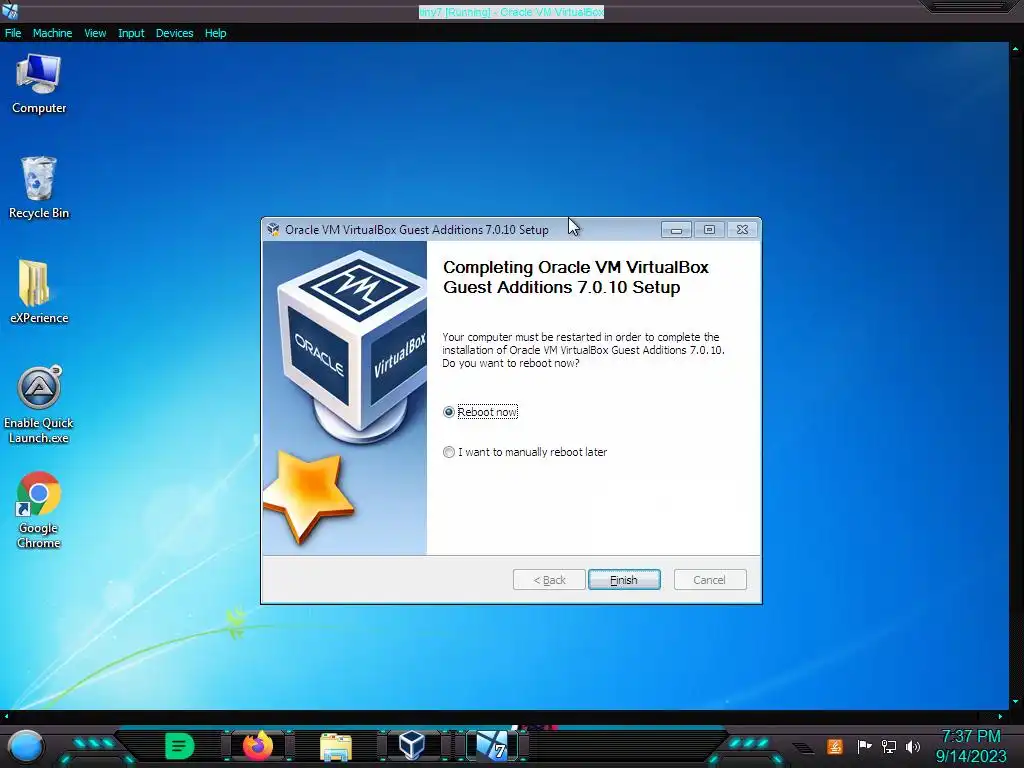The height and width of the screenshot is (768, 1024).
Task: Open the Start menu orb
Action: [x=26, y=746]
